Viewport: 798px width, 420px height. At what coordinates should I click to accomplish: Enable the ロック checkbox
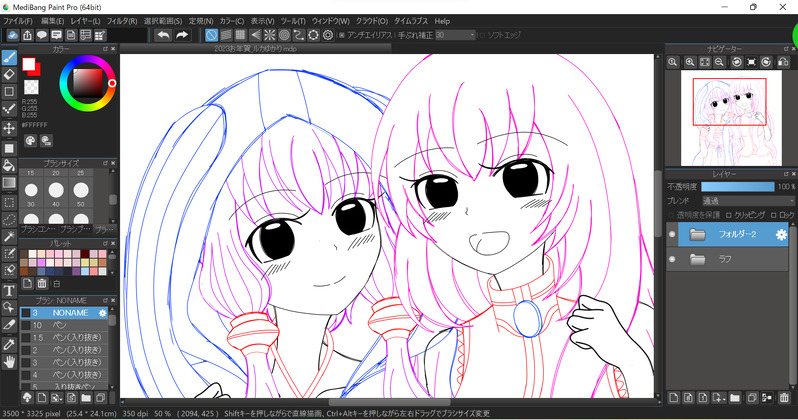(x=774, y=215)
